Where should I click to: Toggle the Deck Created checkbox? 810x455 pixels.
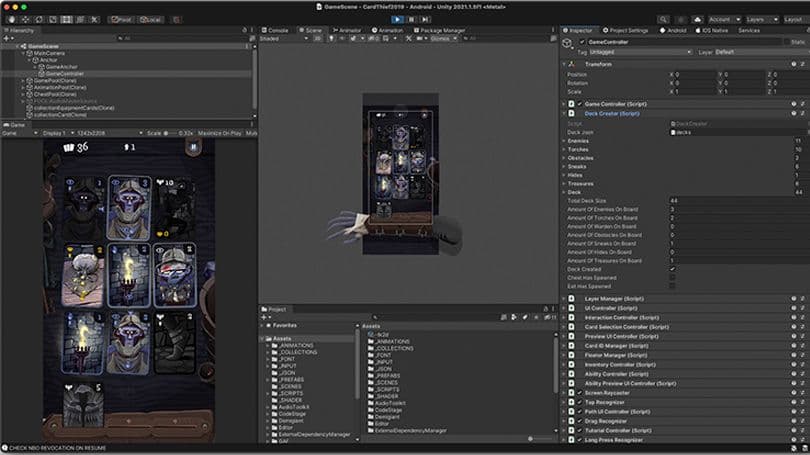[x=673, y=269]
